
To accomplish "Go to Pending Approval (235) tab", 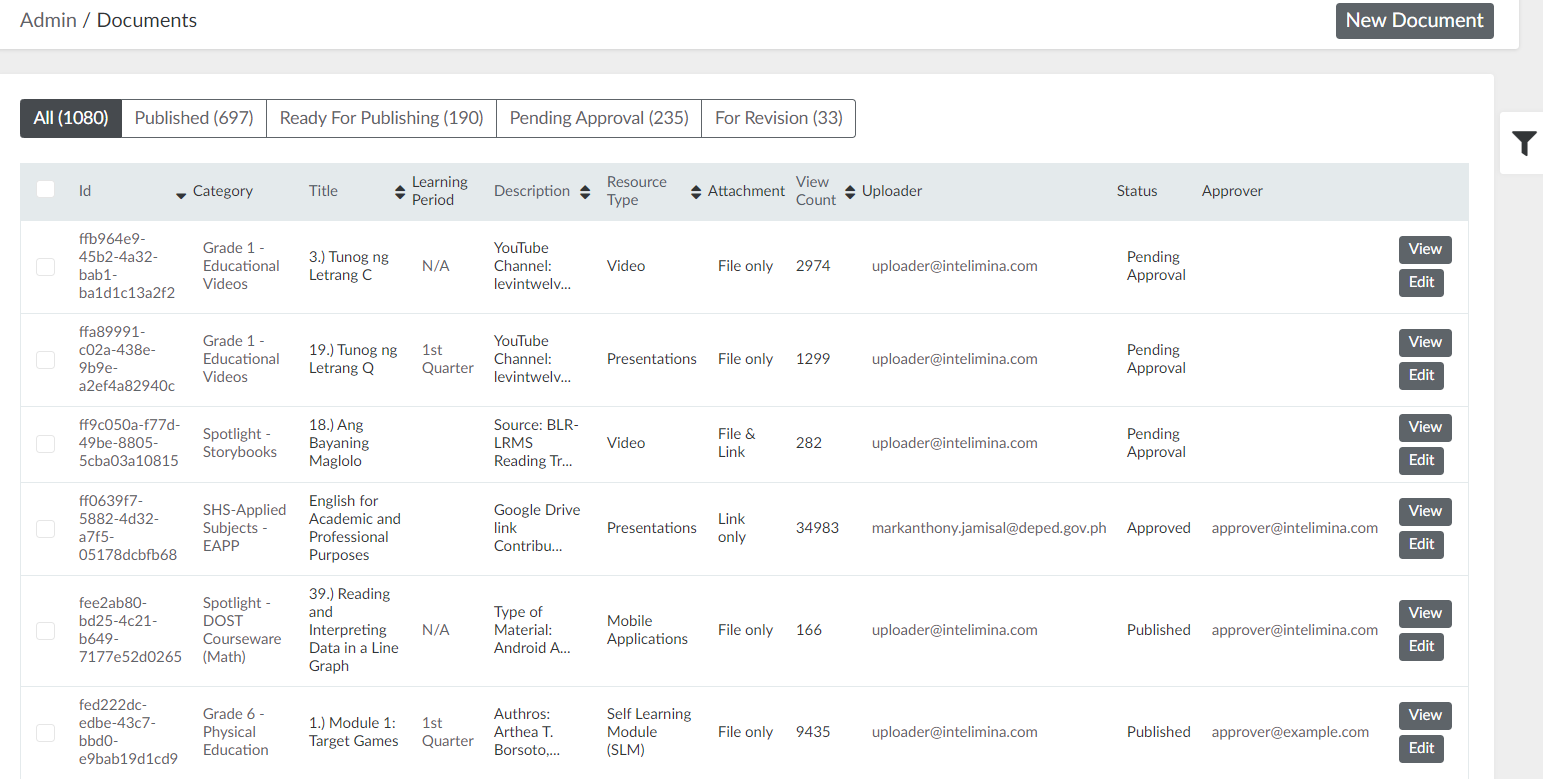I will pyautogui.click(x=599, y=118).
